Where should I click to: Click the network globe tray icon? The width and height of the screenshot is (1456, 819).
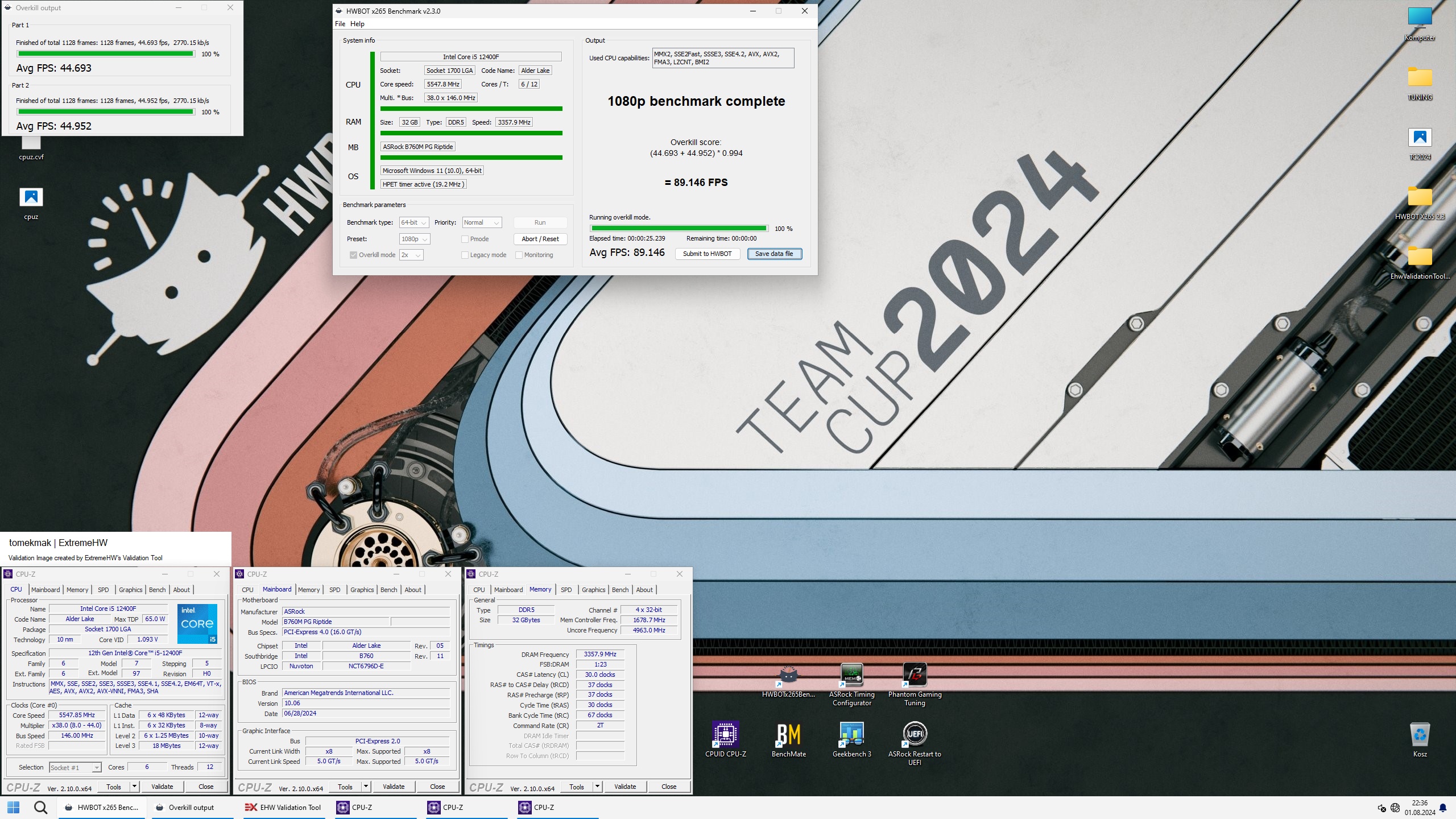pos(1395,808)
